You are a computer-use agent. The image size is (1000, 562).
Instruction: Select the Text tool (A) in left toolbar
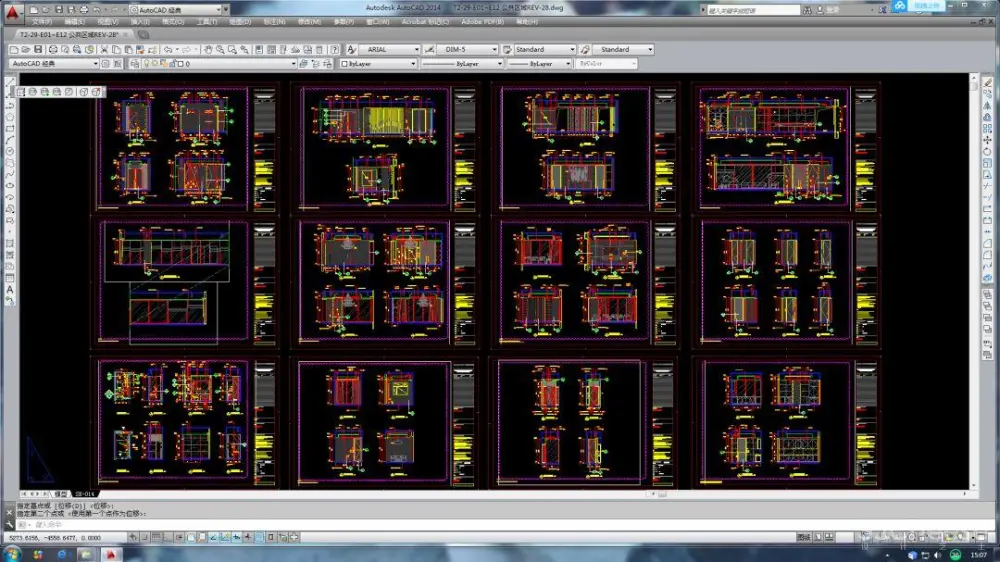10,290
